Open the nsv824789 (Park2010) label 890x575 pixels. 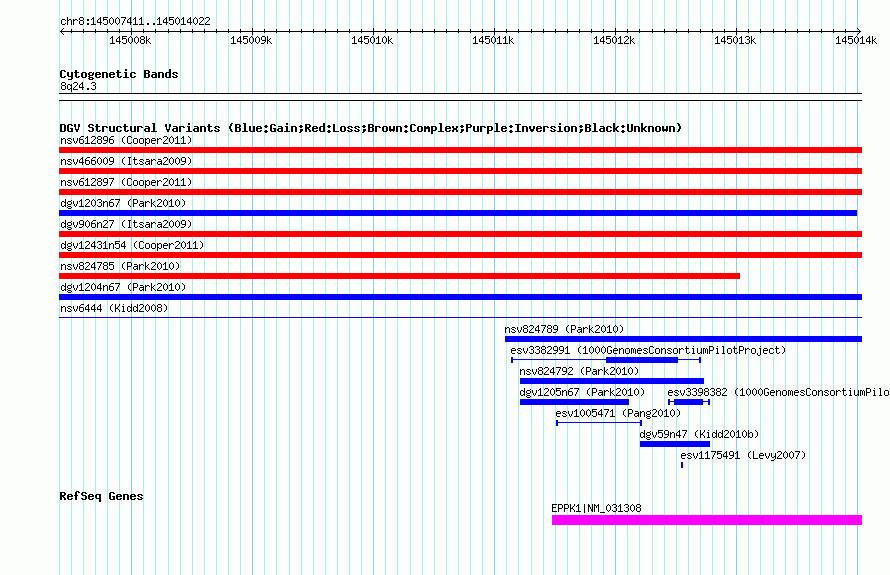(564, 329)
